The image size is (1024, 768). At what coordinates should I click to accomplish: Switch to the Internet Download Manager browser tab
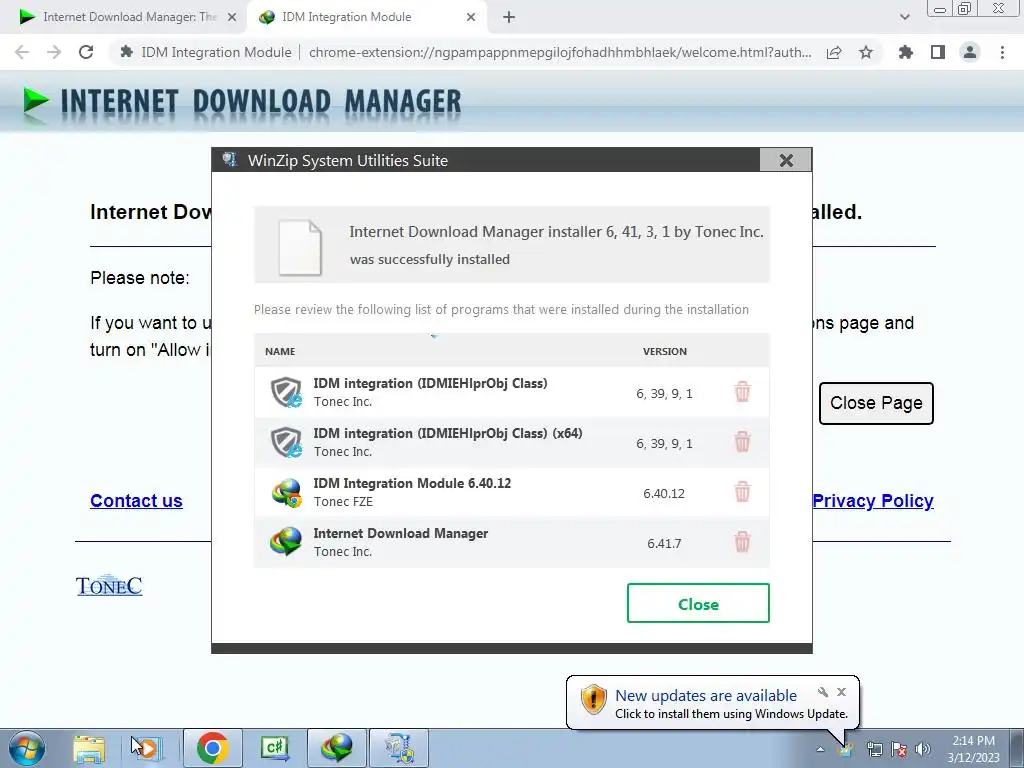(x=124, y=17)
